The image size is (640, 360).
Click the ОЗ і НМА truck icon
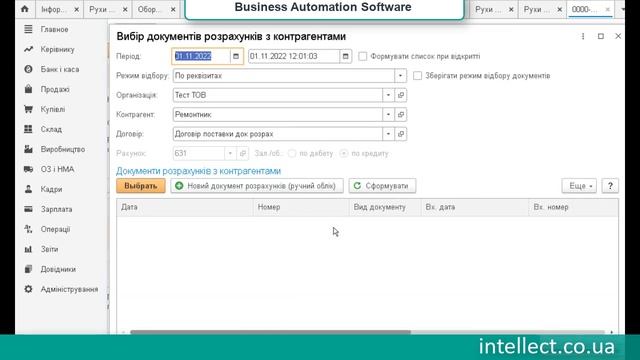click(x=28, y=169)
